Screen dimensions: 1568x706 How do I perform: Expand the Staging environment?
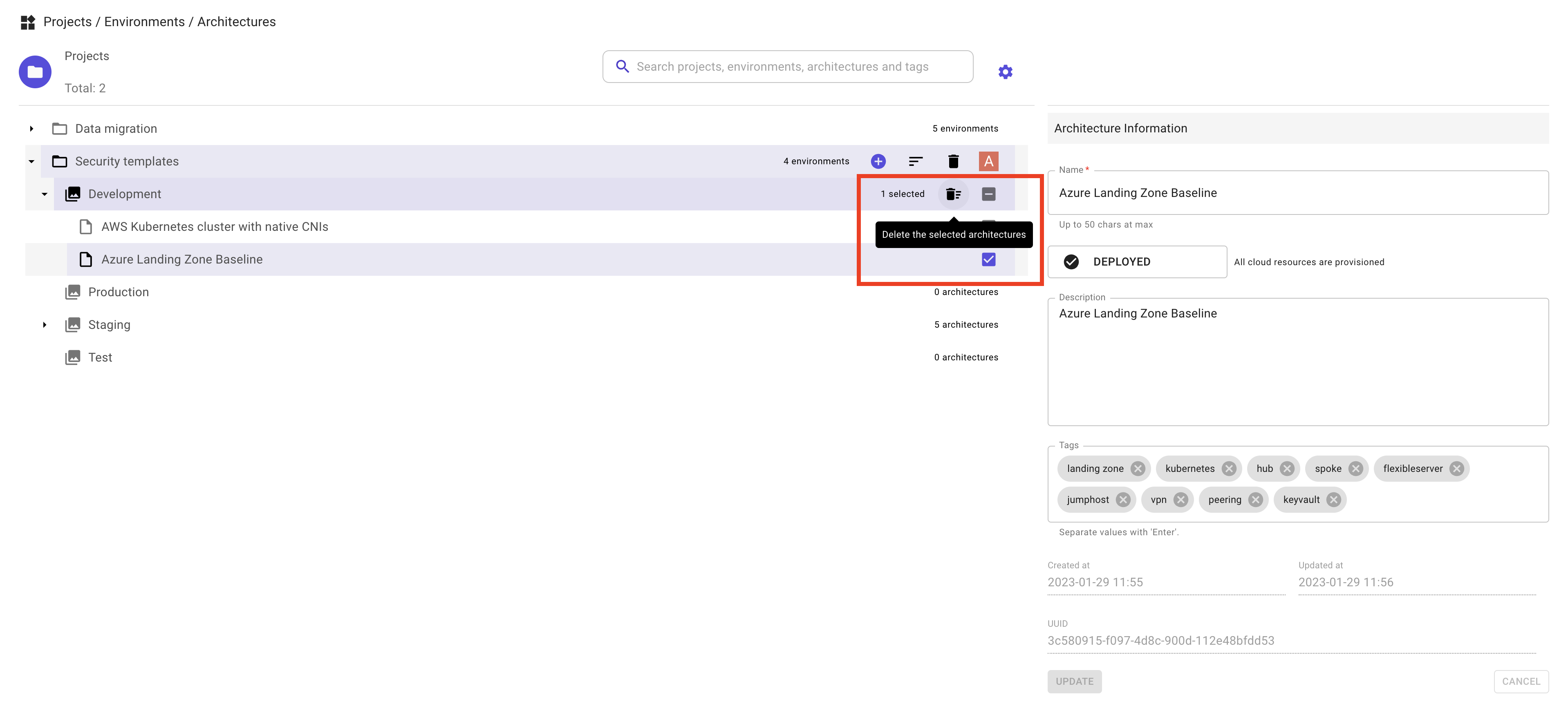(x=45, y=325)
